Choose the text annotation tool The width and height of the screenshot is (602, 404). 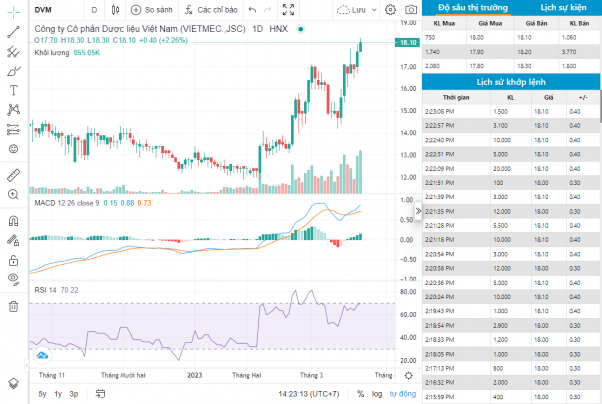[13, 90]
